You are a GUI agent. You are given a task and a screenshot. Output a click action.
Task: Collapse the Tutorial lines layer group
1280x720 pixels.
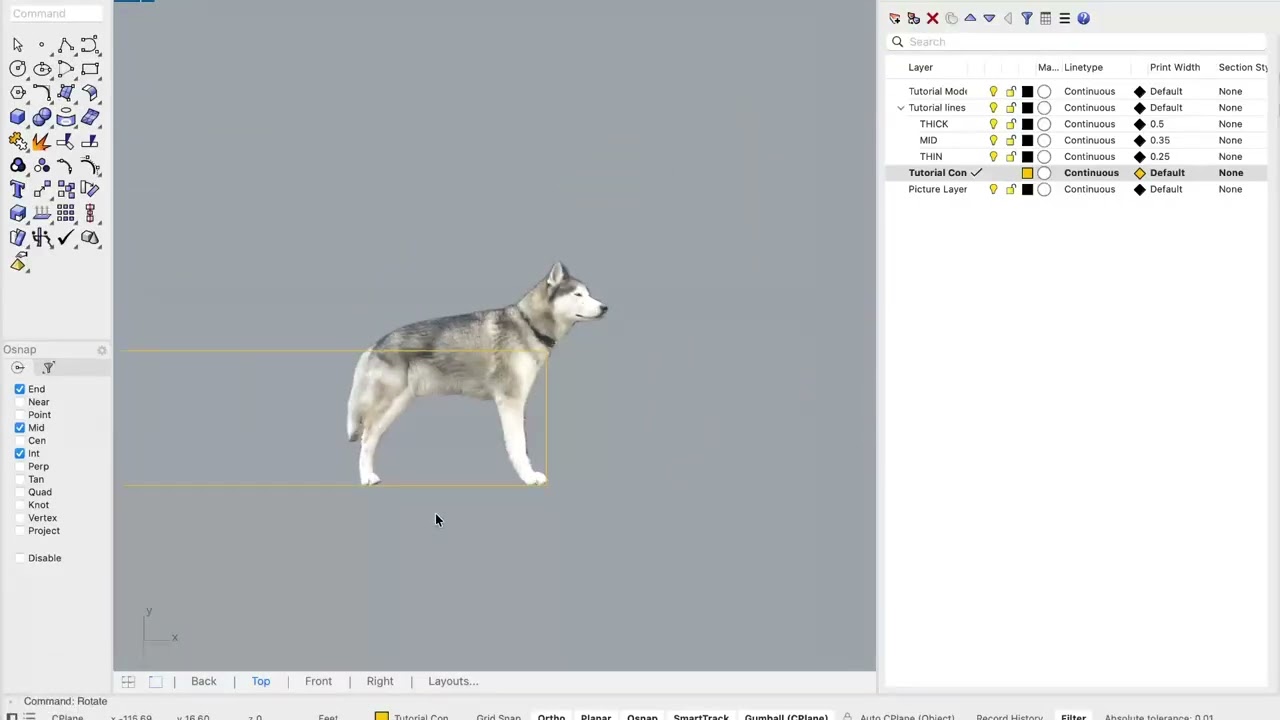pyautogui.click(x=900, y=108)
